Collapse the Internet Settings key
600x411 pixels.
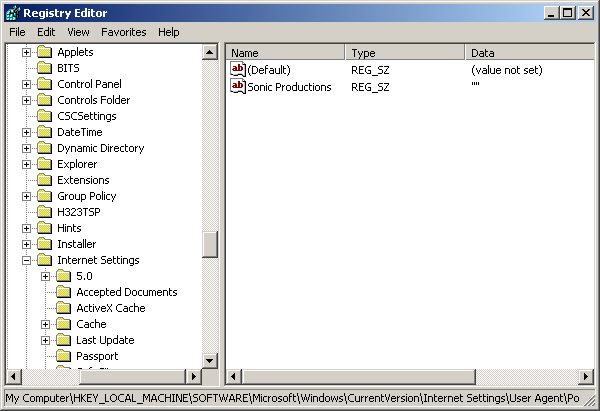click(x=26, y=260)
